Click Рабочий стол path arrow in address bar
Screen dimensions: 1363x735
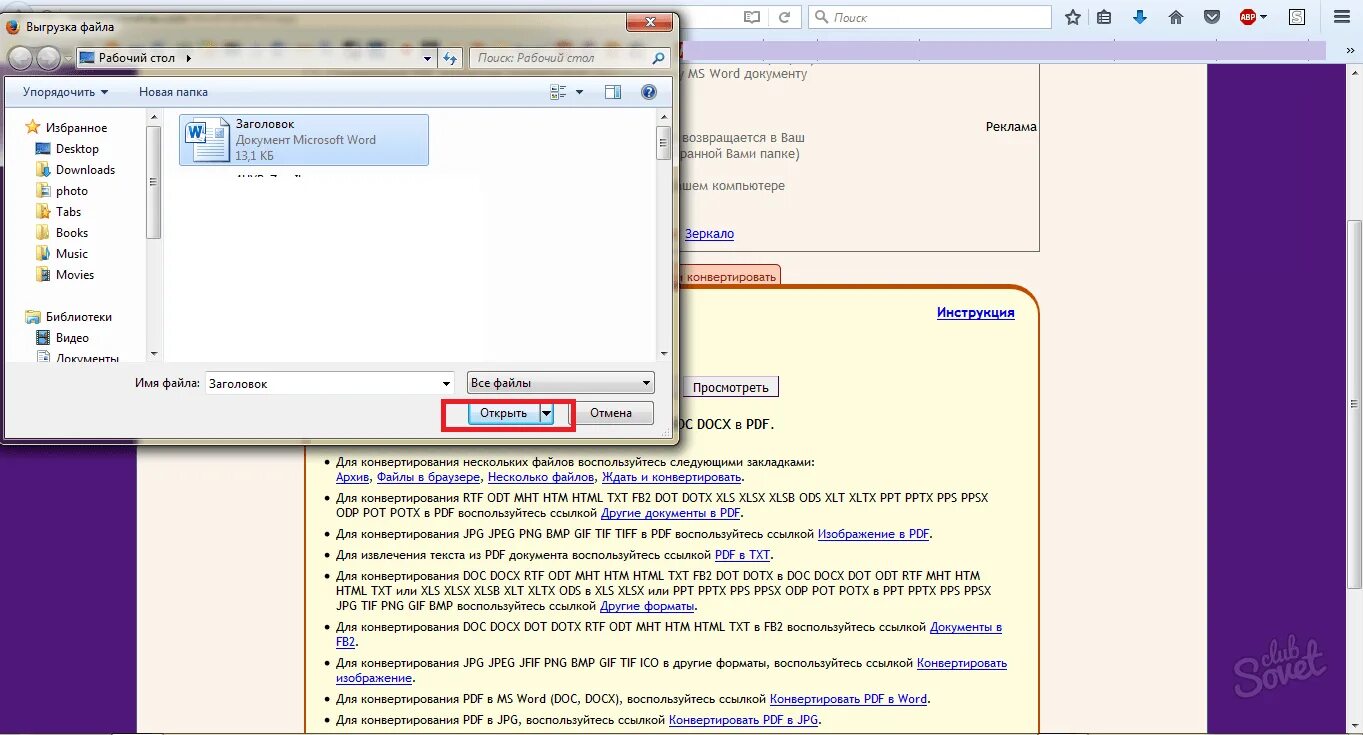(x=188, y=58)
